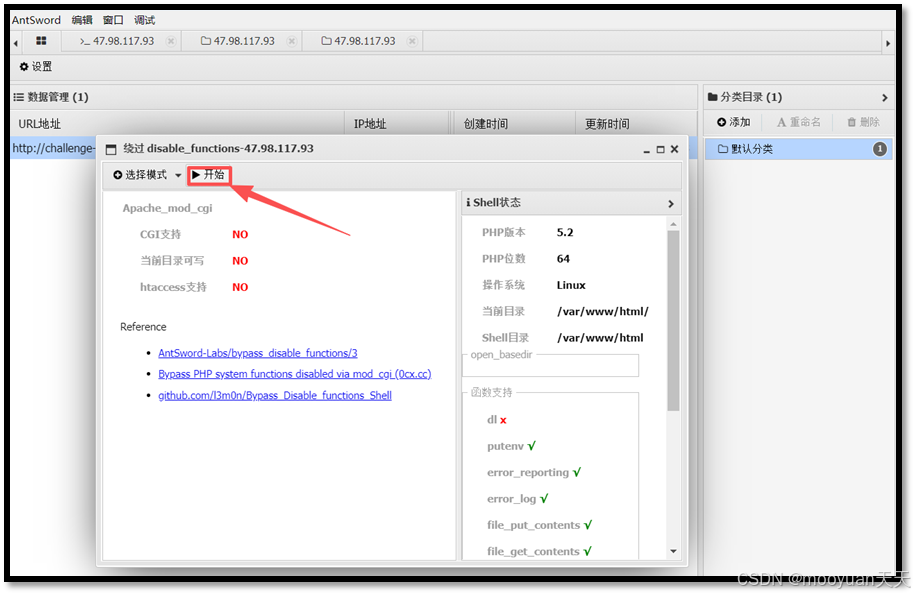Image resolution: width=915 pixels, height=595 pixels.
Task: Click the 删除 button
Action: [864, 122]
